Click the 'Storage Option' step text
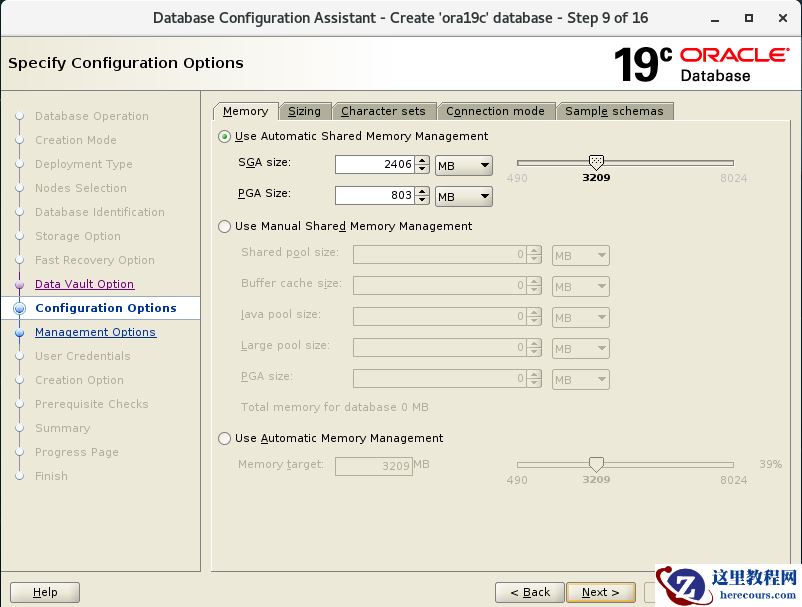The height and width of the screenshot is (607, 802). [x=78, y=236]
